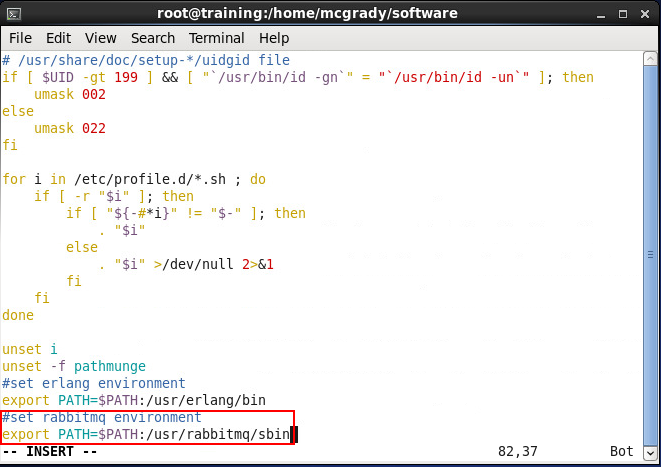Click the cursor position '82,37'
Viewport: 661px width, 467px height.
pyautogui.click(x=518, y=451)
